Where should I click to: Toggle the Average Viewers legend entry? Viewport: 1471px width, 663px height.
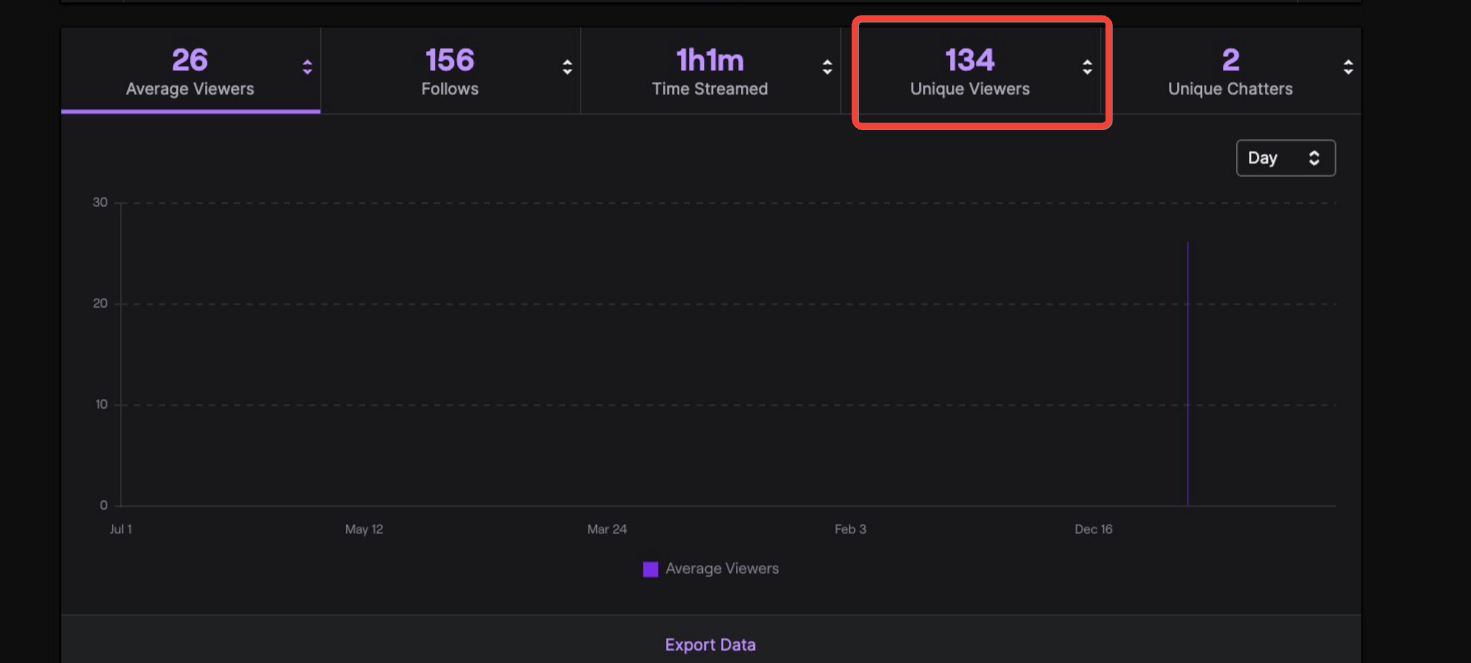(721, 569)
